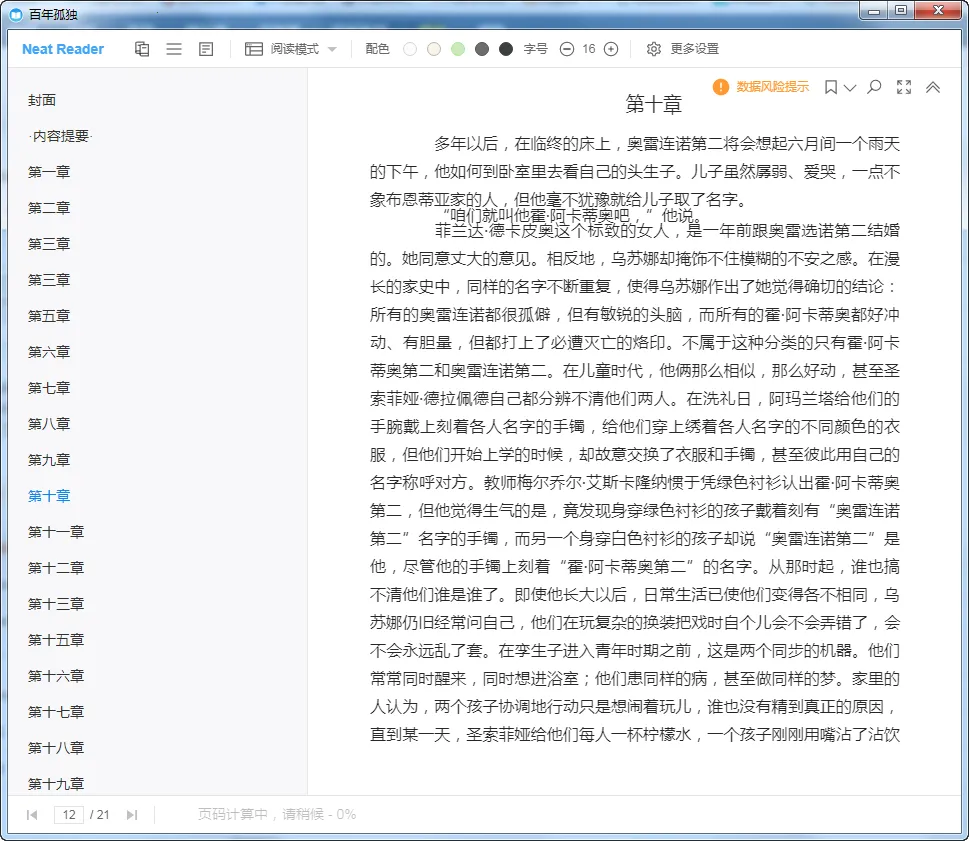Open the 阅读模式 dropdown
This screenshot has width=969, height=841.
point(292,49)
